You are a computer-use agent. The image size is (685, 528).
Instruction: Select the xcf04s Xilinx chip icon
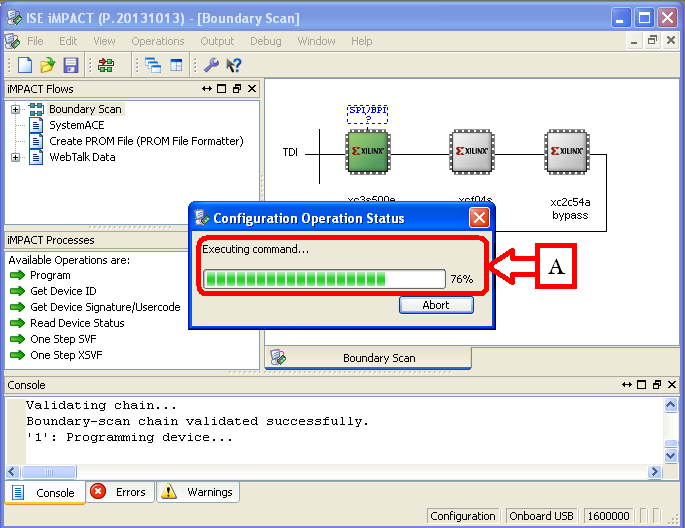point(472,151)
